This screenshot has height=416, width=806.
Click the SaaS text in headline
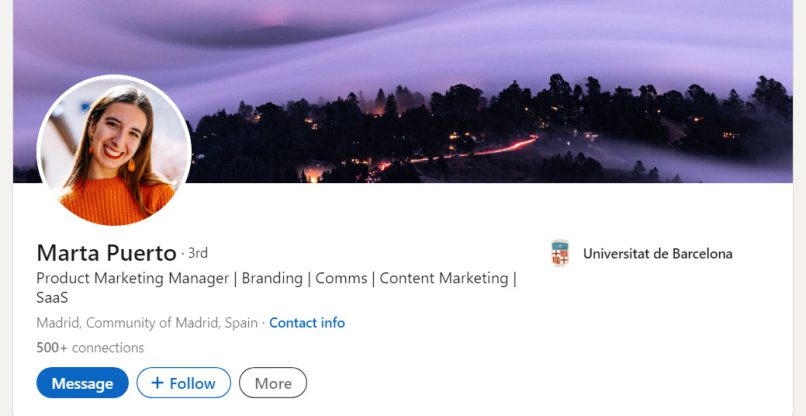click(x=52, y=298)
